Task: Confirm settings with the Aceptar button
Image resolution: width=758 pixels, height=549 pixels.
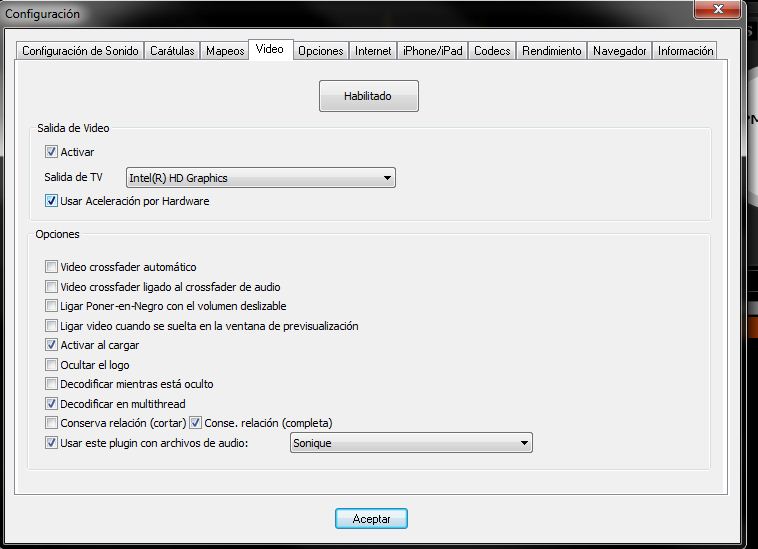Action: 371,519
